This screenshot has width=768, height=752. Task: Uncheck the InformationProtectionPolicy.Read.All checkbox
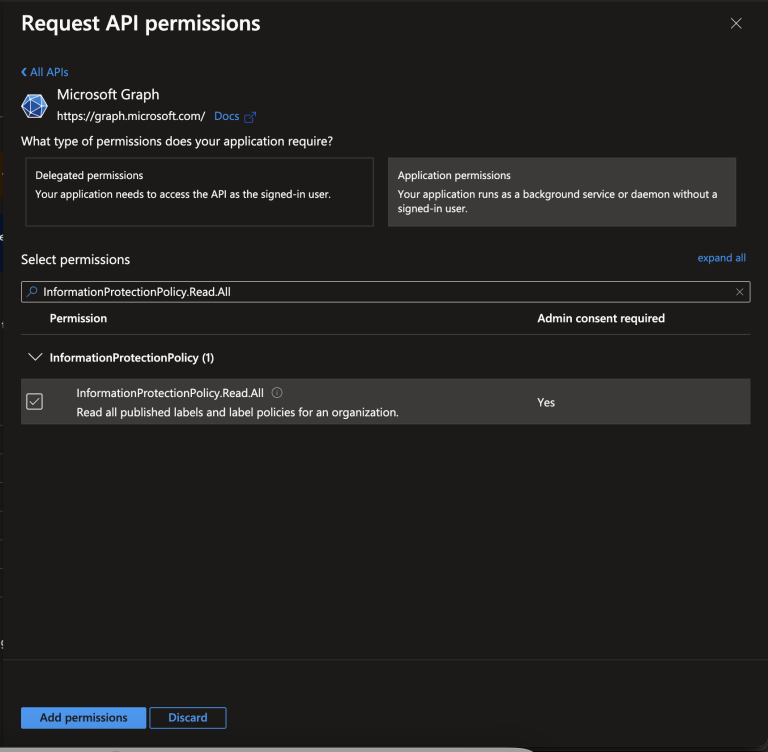(35, 401)
